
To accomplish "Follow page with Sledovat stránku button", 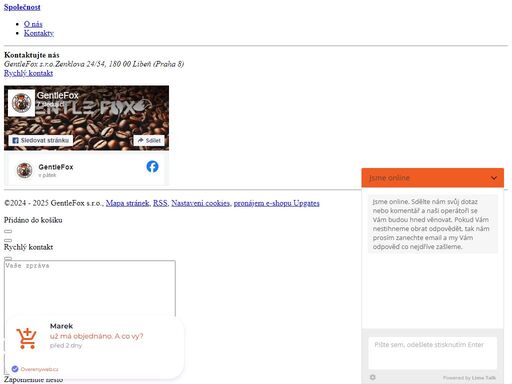I will click(x=40, y=140).
